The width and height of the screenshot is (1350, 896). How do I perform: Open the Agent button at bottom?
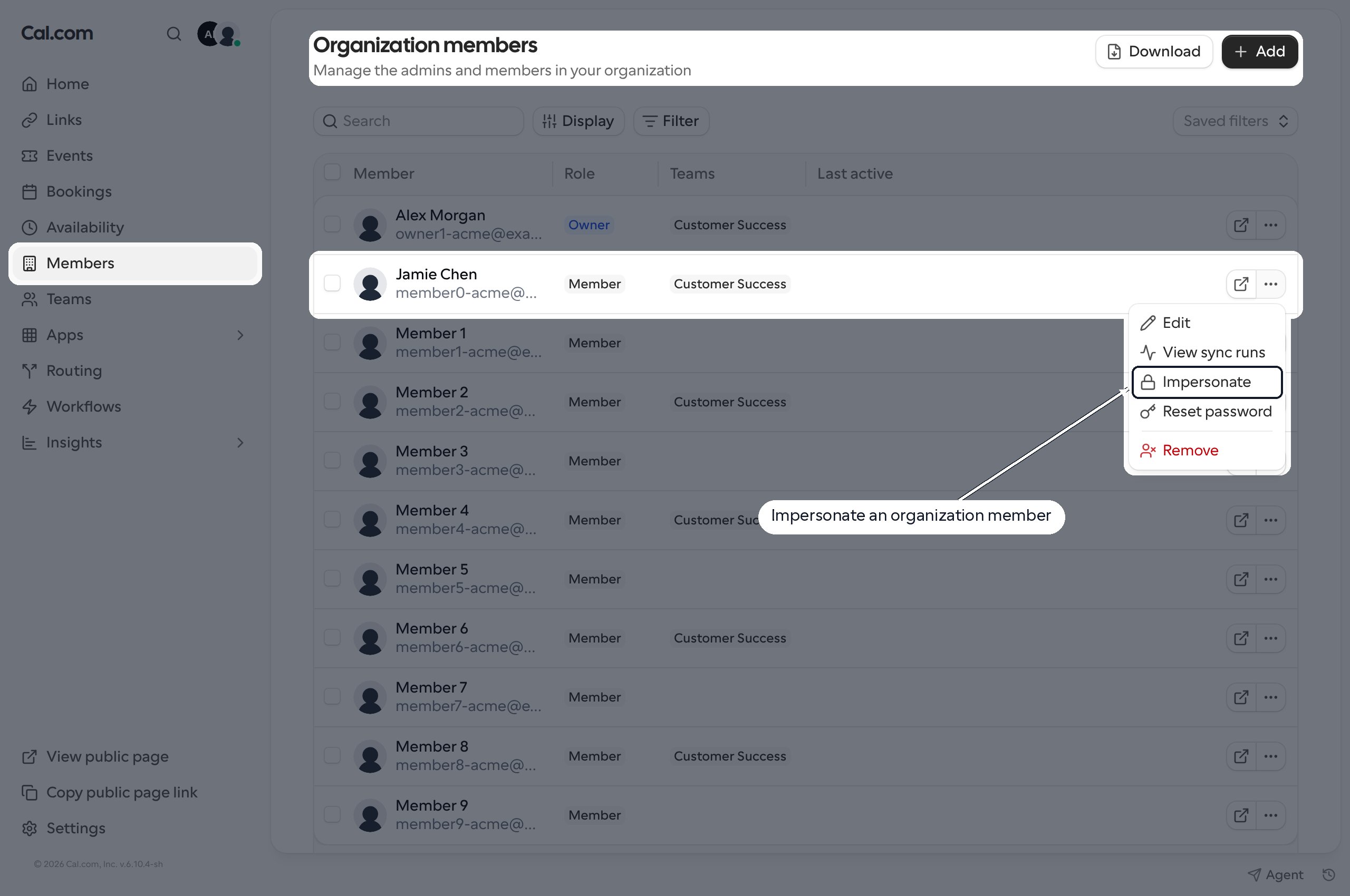[x=1276, y=874]
